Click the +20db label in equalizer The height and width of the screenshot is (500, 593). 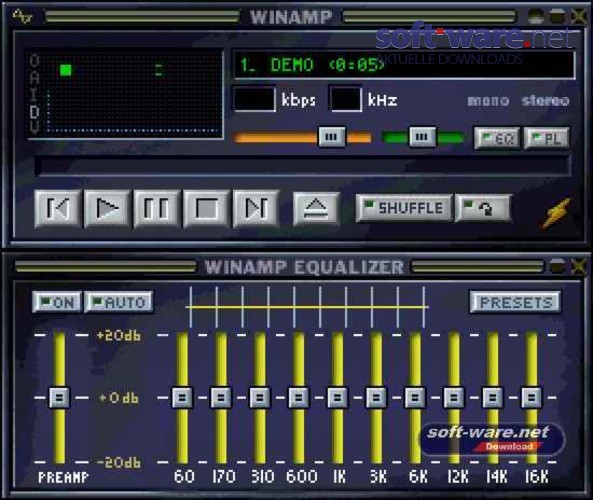click(x=119, y=335)
